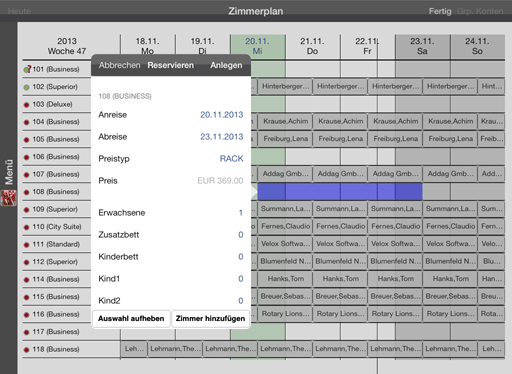
Task: Open Krause,Achim booking on 22.11.
Action: point(395,121)
